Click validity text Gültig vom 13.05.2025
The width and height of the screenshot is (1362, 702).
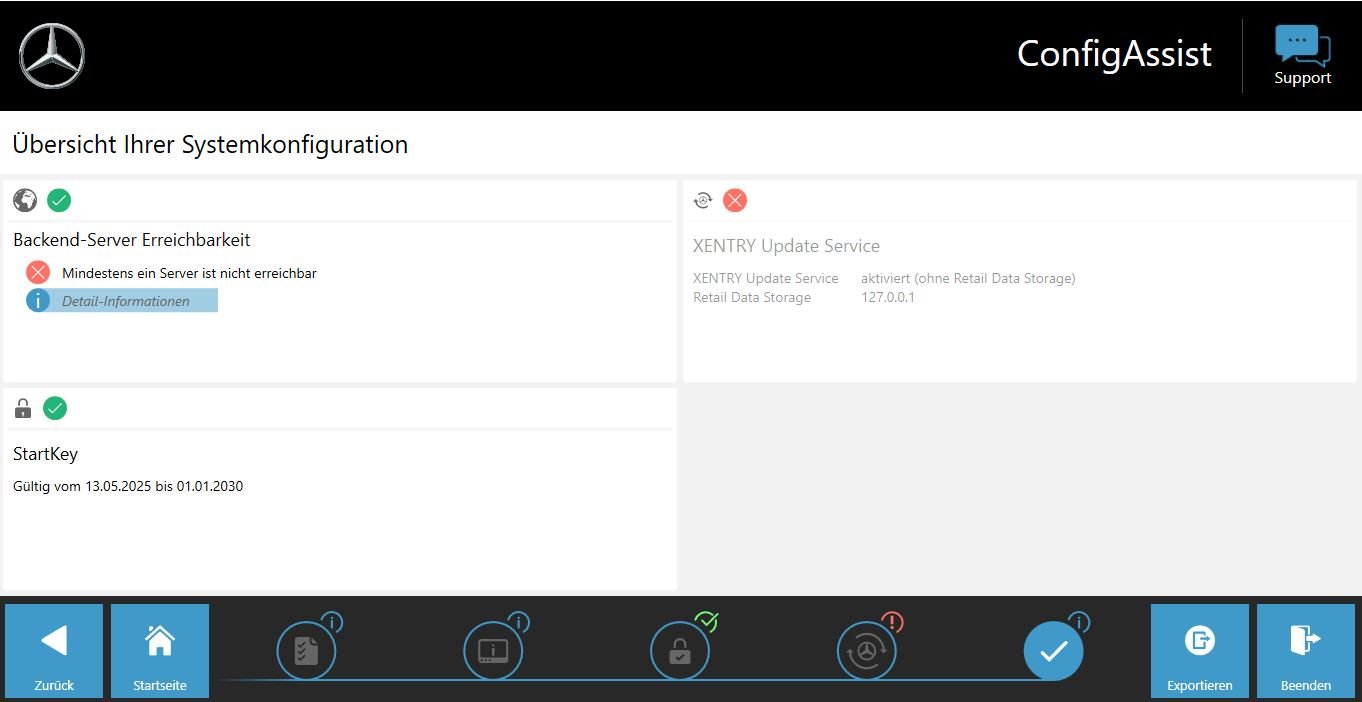128,487
